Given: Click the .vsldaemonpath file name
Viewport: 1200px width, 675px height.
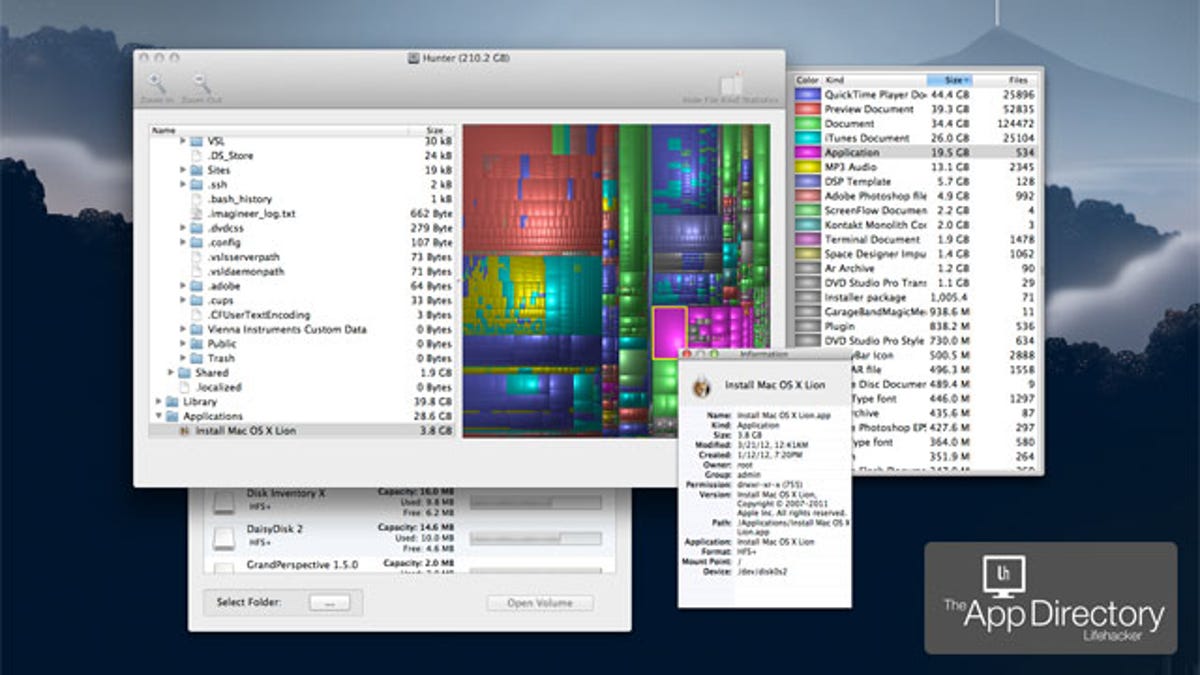Looking at the screenshot, I should click(246, 272).
